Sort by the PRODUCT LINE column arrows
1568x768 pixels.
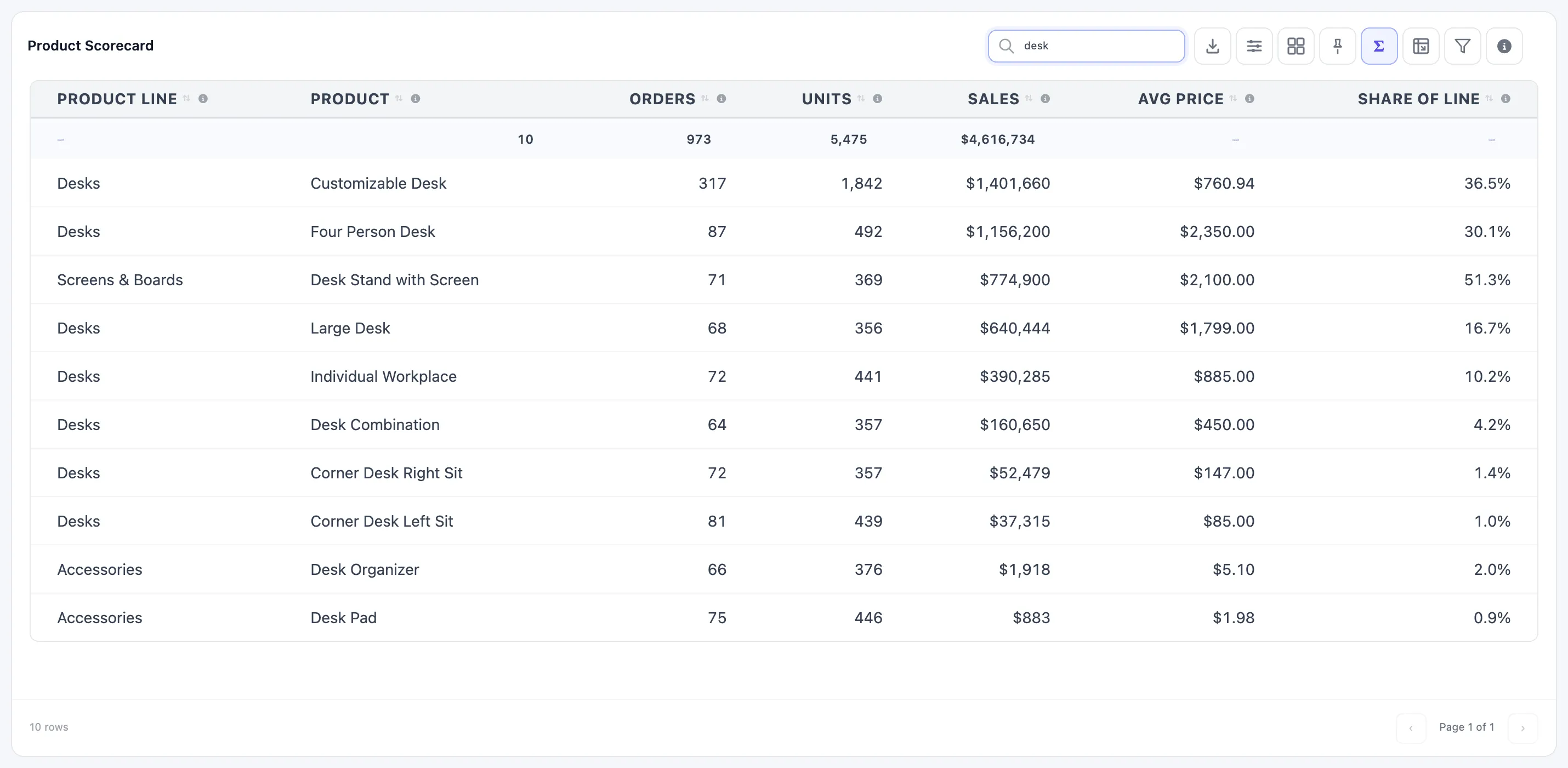click(x=187, y=99)
